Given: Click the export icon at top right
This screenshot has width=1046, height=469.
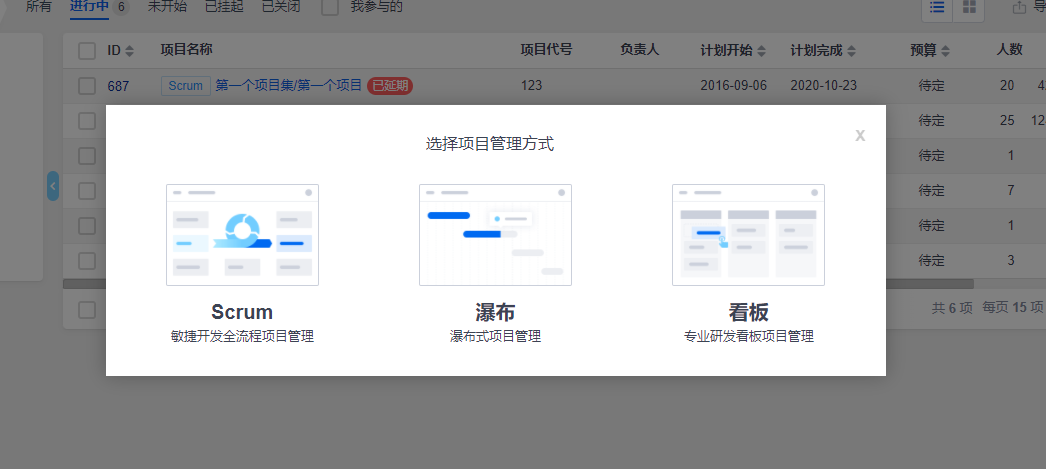Looking at the screenshot, I should pos(1019,7).
